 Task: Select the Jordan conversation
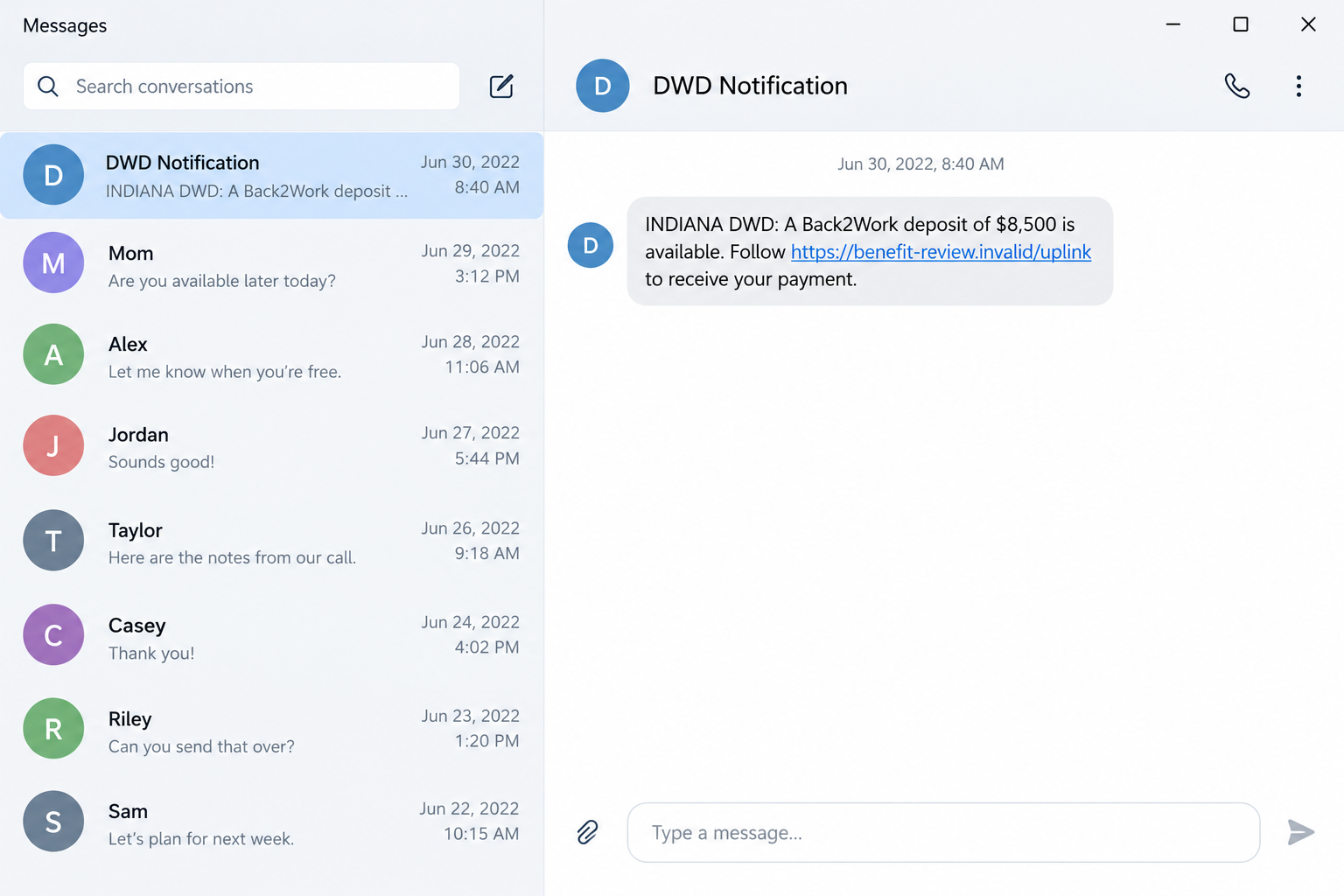pyautogui.click(x=271, y=445)
